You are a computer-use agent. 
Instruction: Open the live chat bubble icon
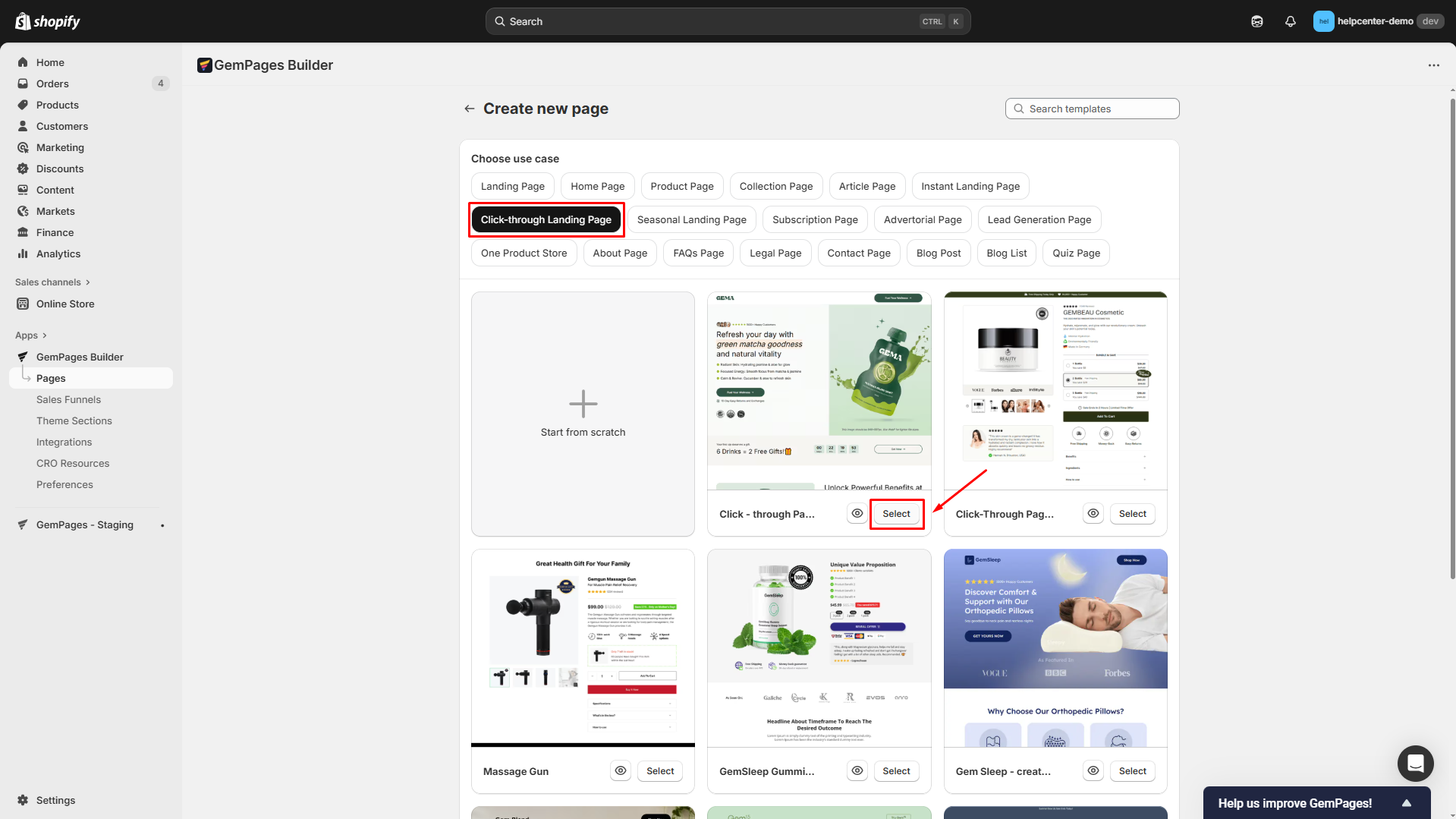tap(1415, 763)
